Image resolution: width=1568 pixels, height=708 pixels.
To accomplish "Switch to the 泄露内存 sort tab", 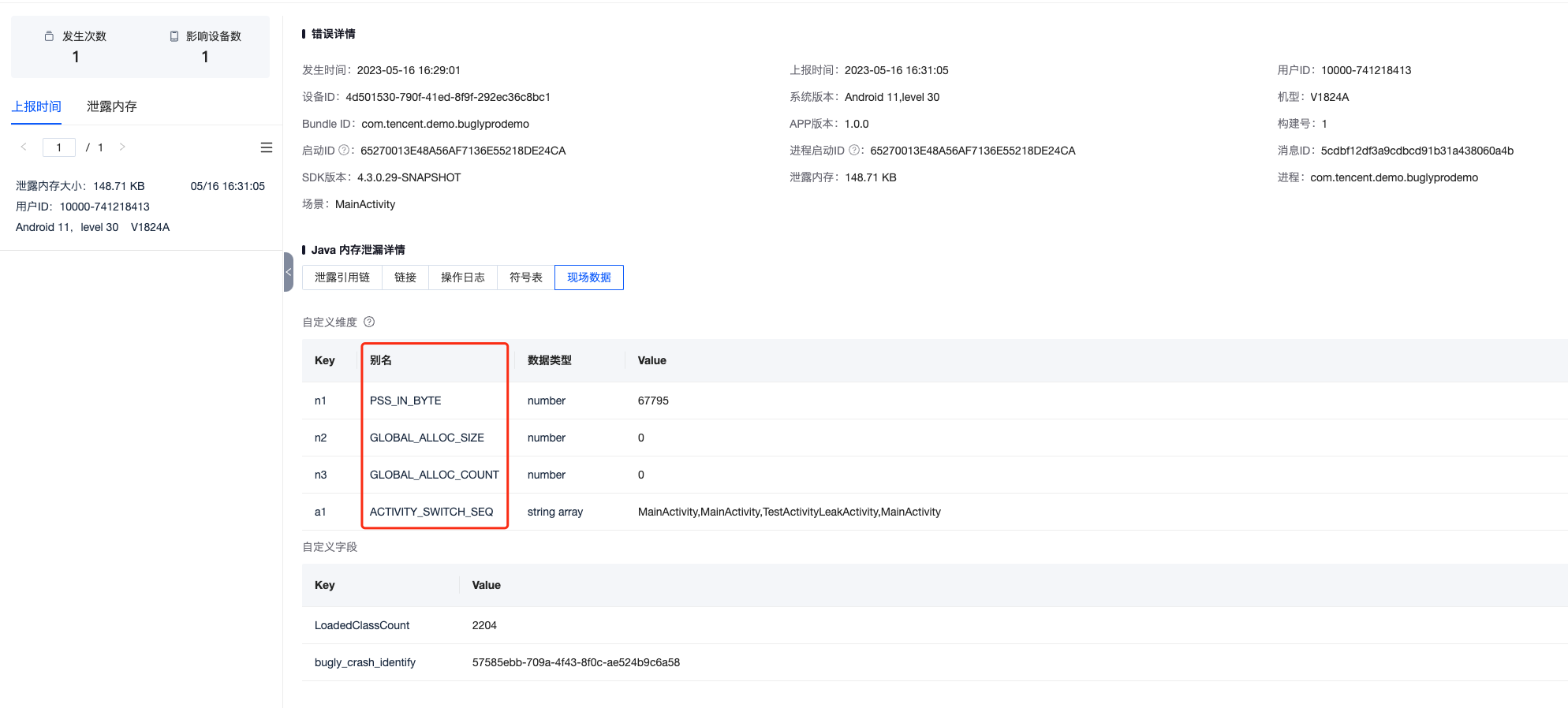I will pos(111,106).
